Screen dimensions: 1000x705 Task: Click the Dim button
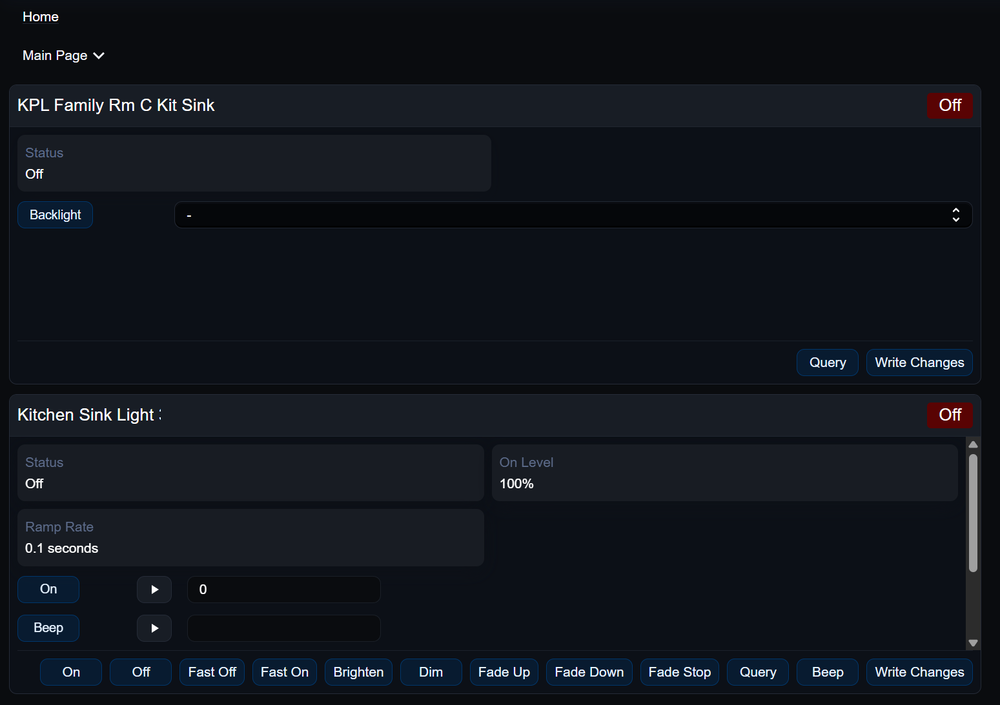(x=431, y=672)
